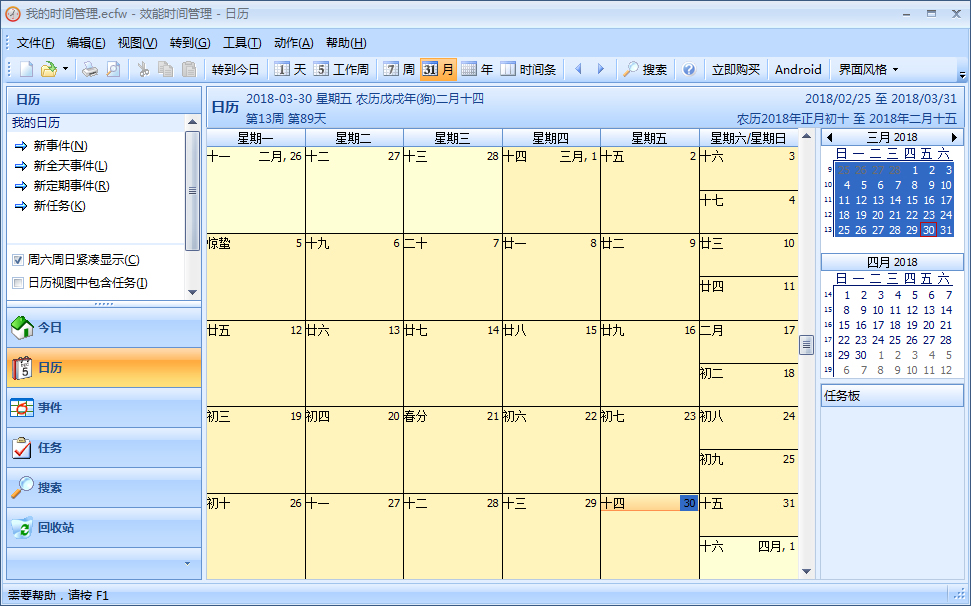Open the 动作 (Actions) menu
Image resolution: width=971 pixels, height=606 pixels.
[293, 42]
